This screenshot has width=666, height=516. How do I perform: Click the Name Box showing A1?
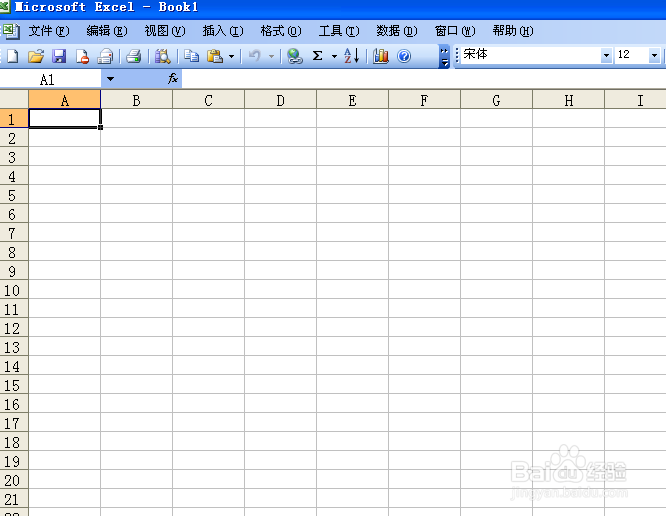point(50,79)
